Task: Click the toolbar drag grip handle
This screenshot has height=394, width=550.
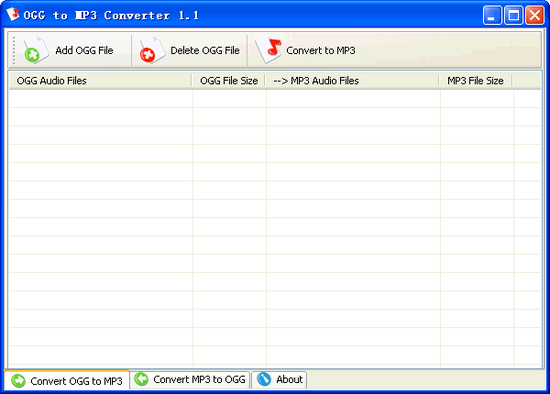Action: point(14,51)
